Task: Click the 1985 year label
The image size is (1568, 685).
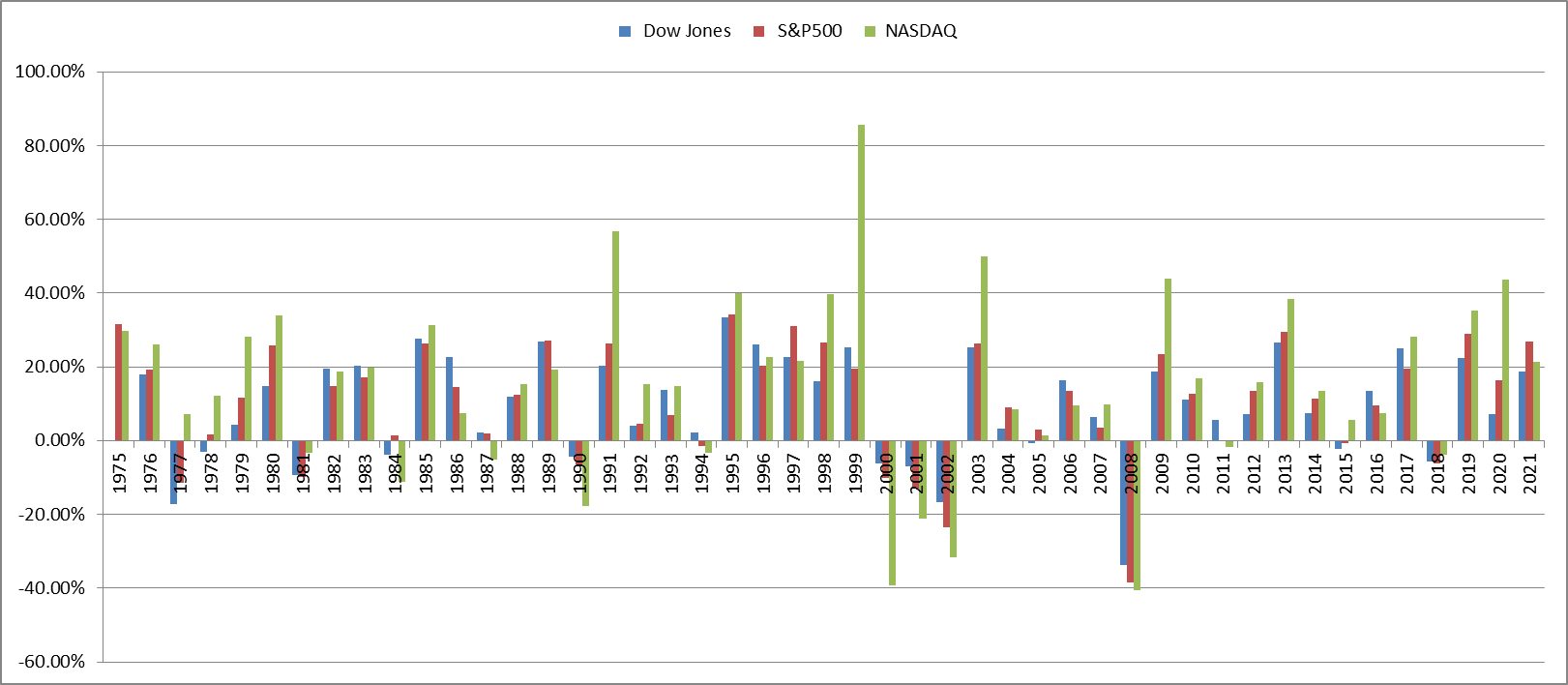Action: 426,471
